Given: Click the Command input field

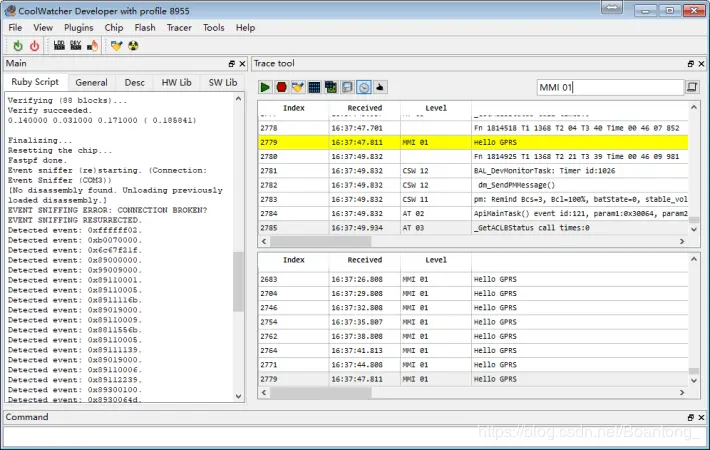Looking at the screenshot, I should [x=355, y=436].
